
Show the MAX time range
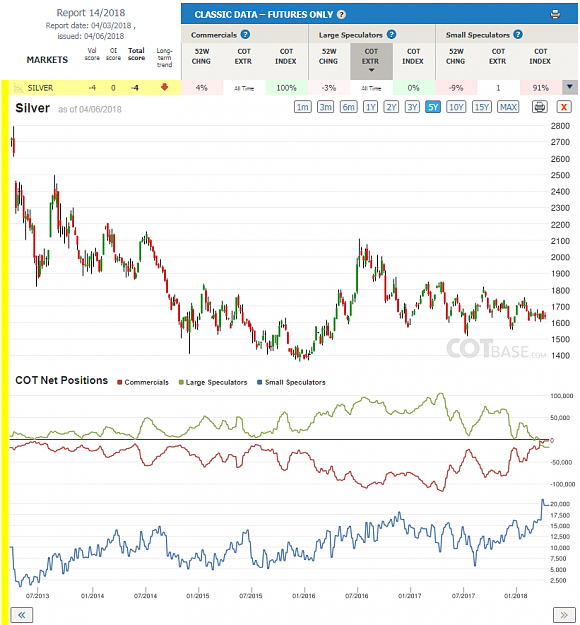point(508,107)
